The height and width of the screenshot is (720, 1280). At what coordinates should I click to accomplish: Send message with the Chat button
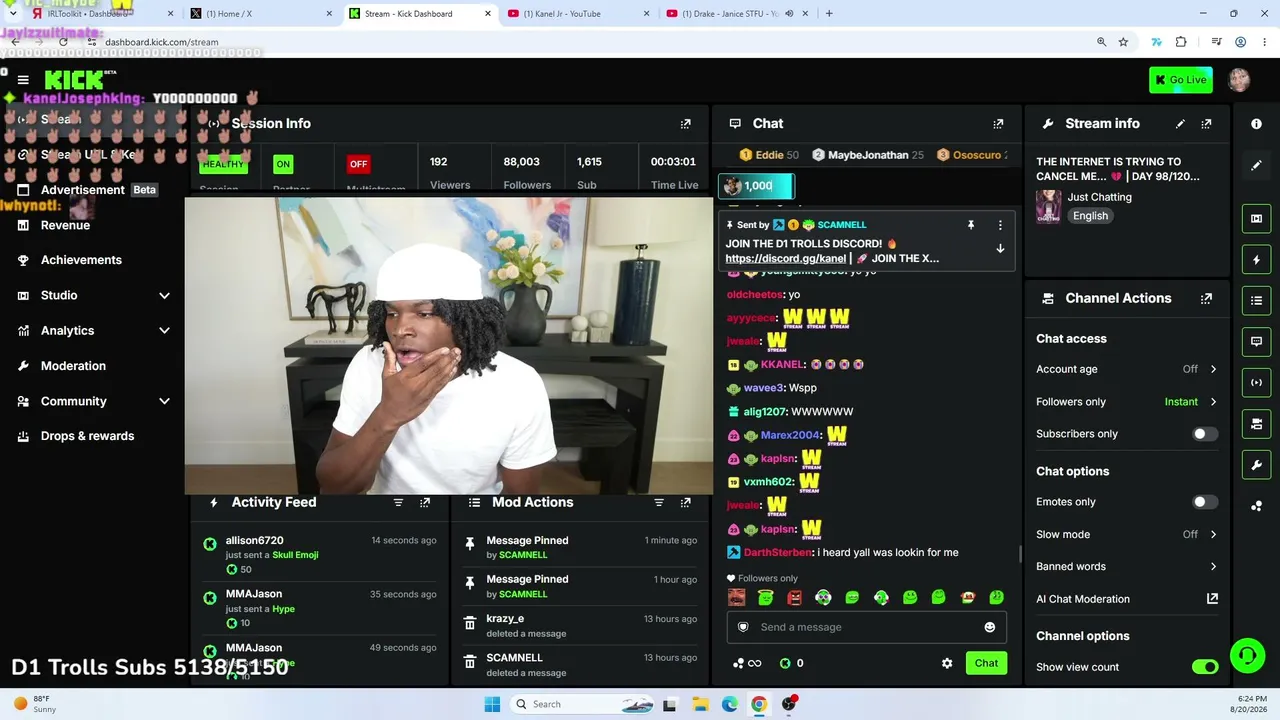coord(986,663)
